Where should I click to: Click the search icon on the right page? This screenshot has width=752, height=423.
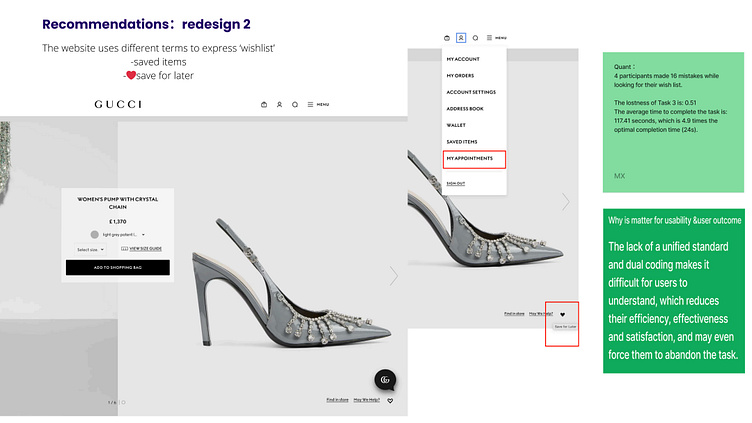point(475,38)
